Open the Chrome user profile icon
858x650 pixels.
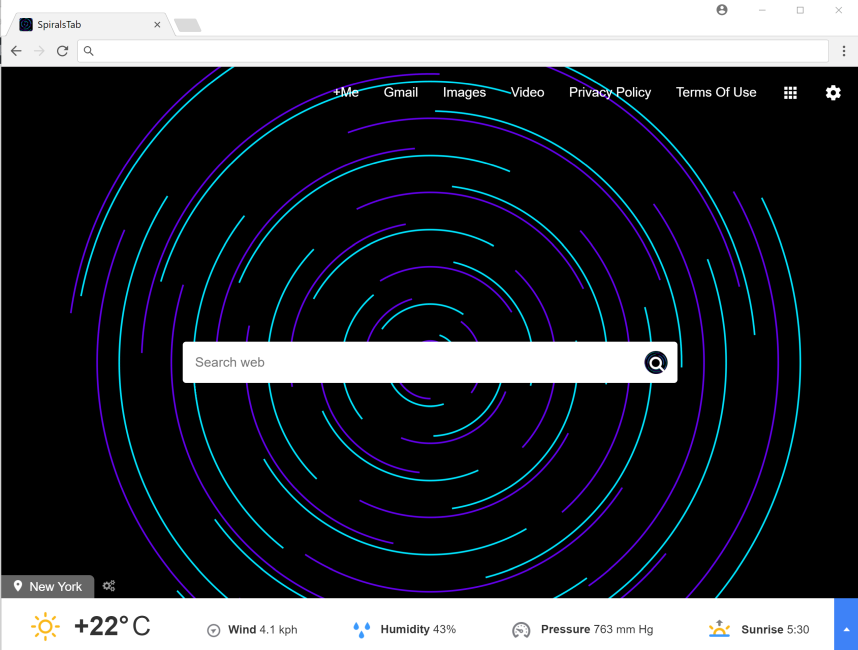722,10
